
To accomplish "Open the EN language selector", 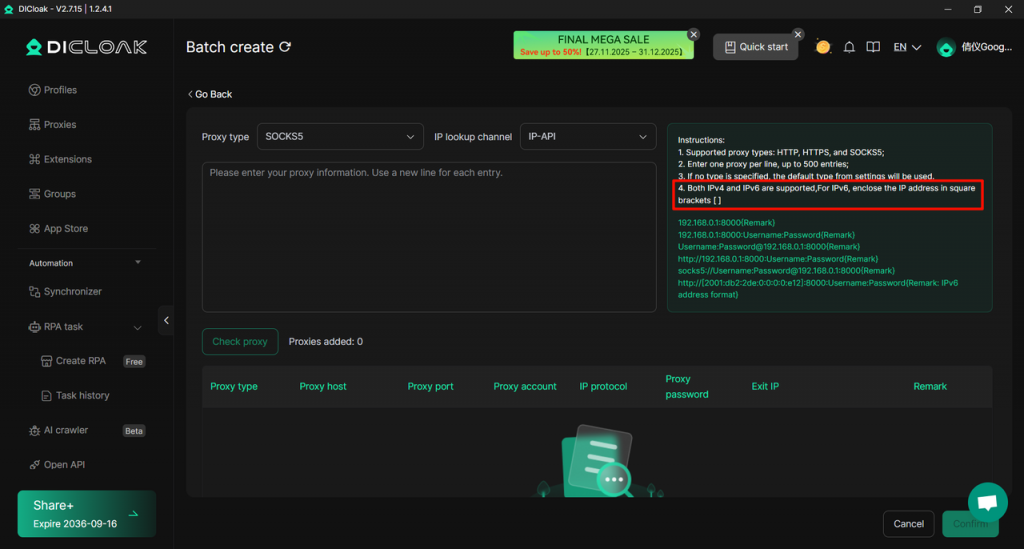I will click(x=907, y=47).
